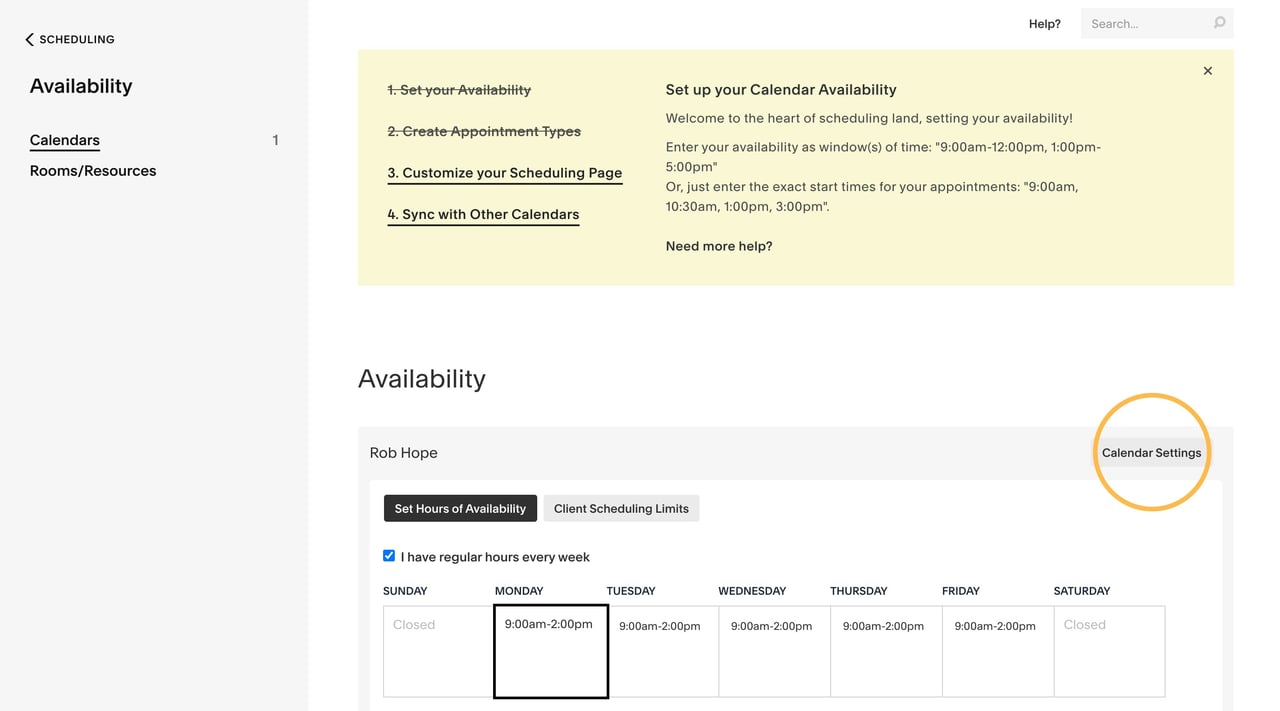The image size is (1280, 711).
Task: Open Rooms/Resources in the sidebar
Action: [92, 170]
